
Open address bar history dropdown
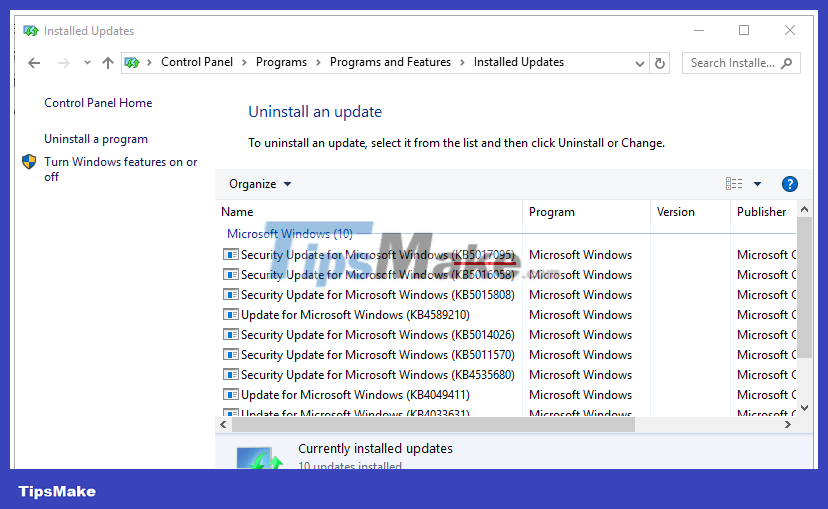click(639, 63)
